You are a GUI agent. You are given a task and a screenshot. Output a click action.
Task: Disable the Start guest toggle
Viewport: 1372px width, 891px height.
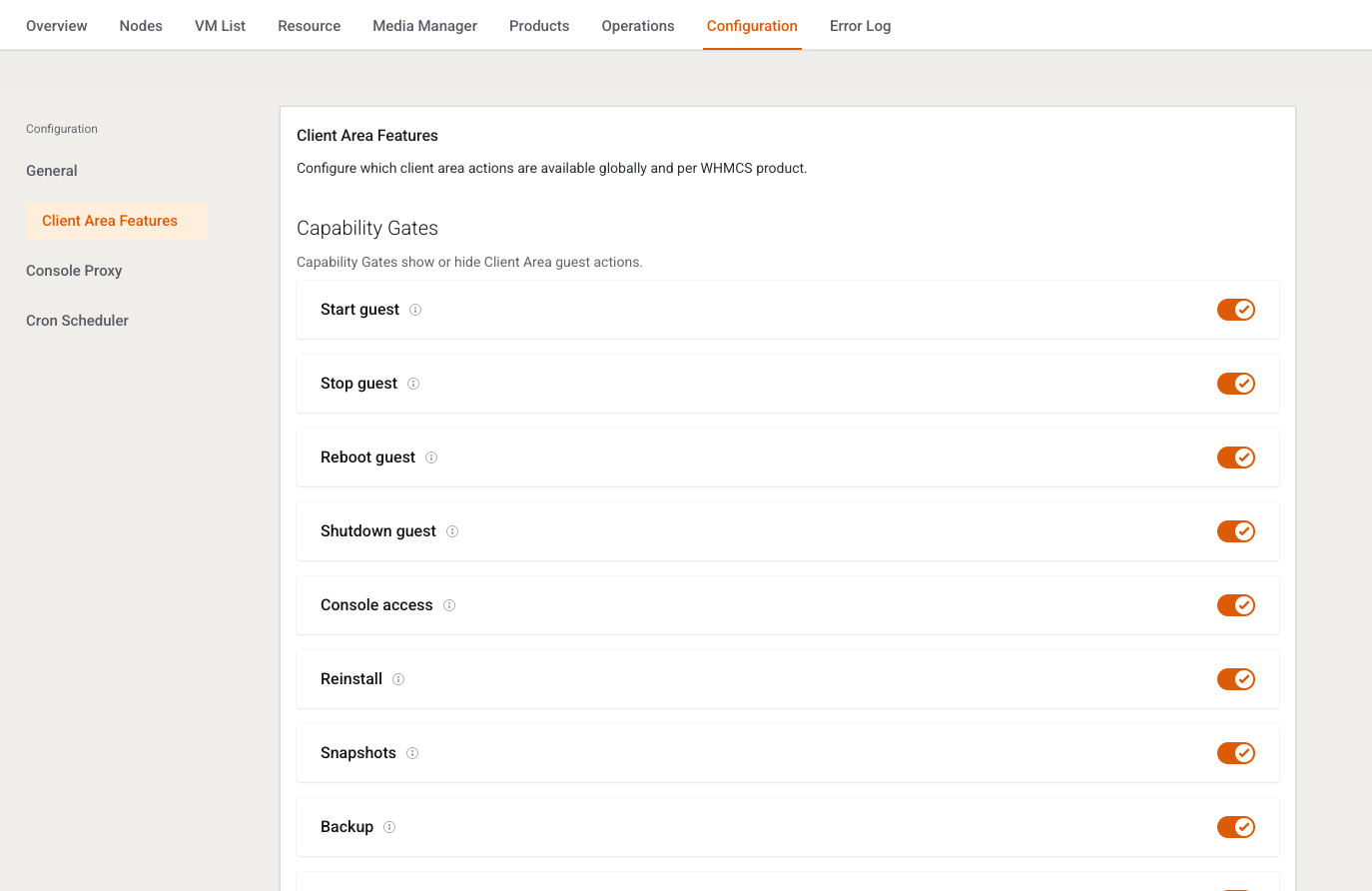pos(1235,310)
